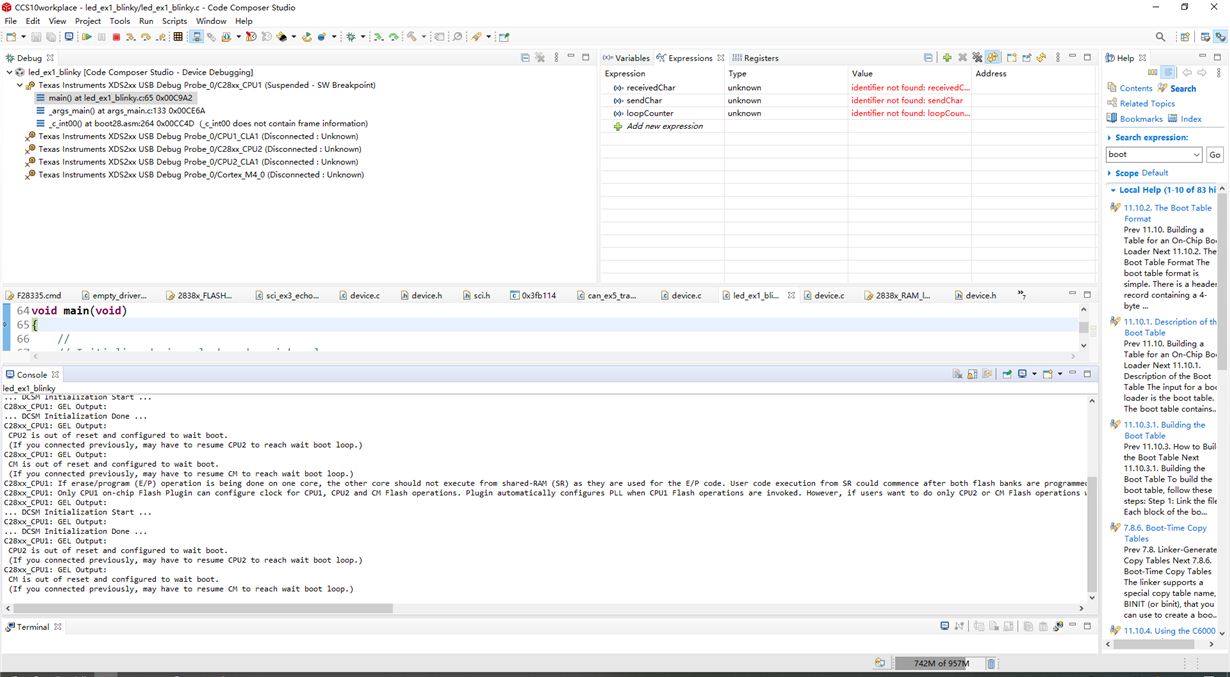Open Display Selected Console dropdown arrow

click(1034, 374)
